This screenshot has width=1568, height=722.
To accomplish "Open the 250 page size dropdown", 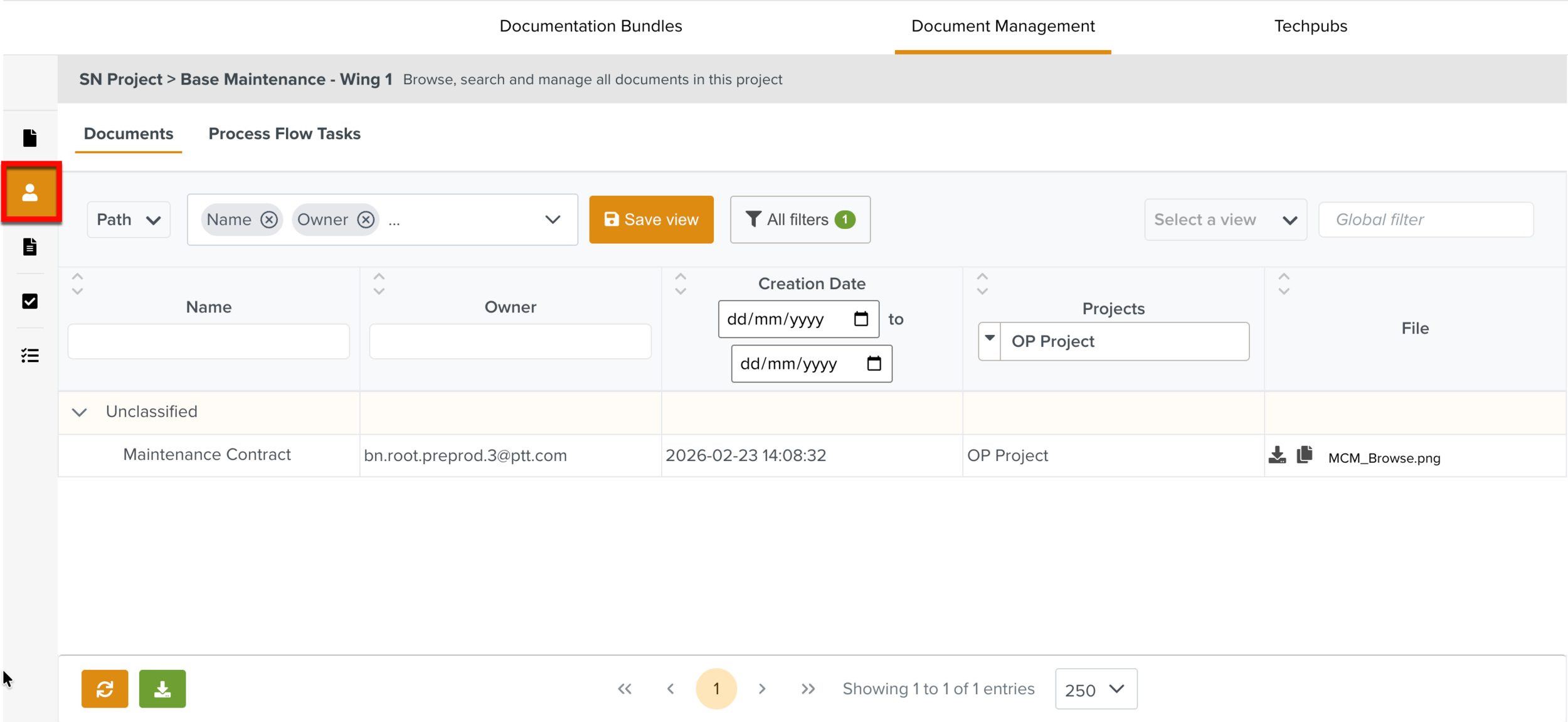I will 1095,689.
